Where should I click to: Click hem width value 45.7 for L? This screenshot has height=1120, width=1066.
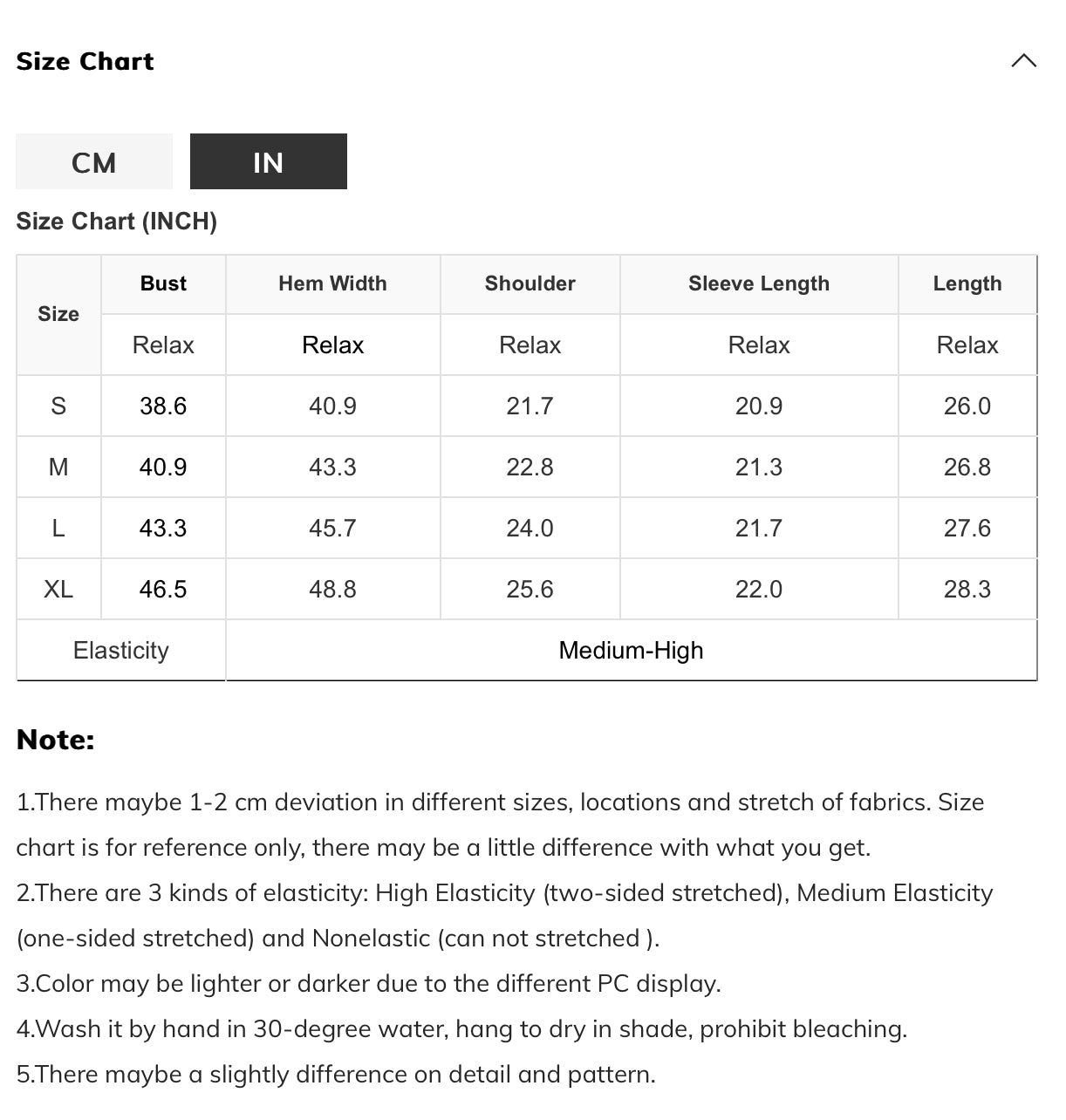(332, 528)
